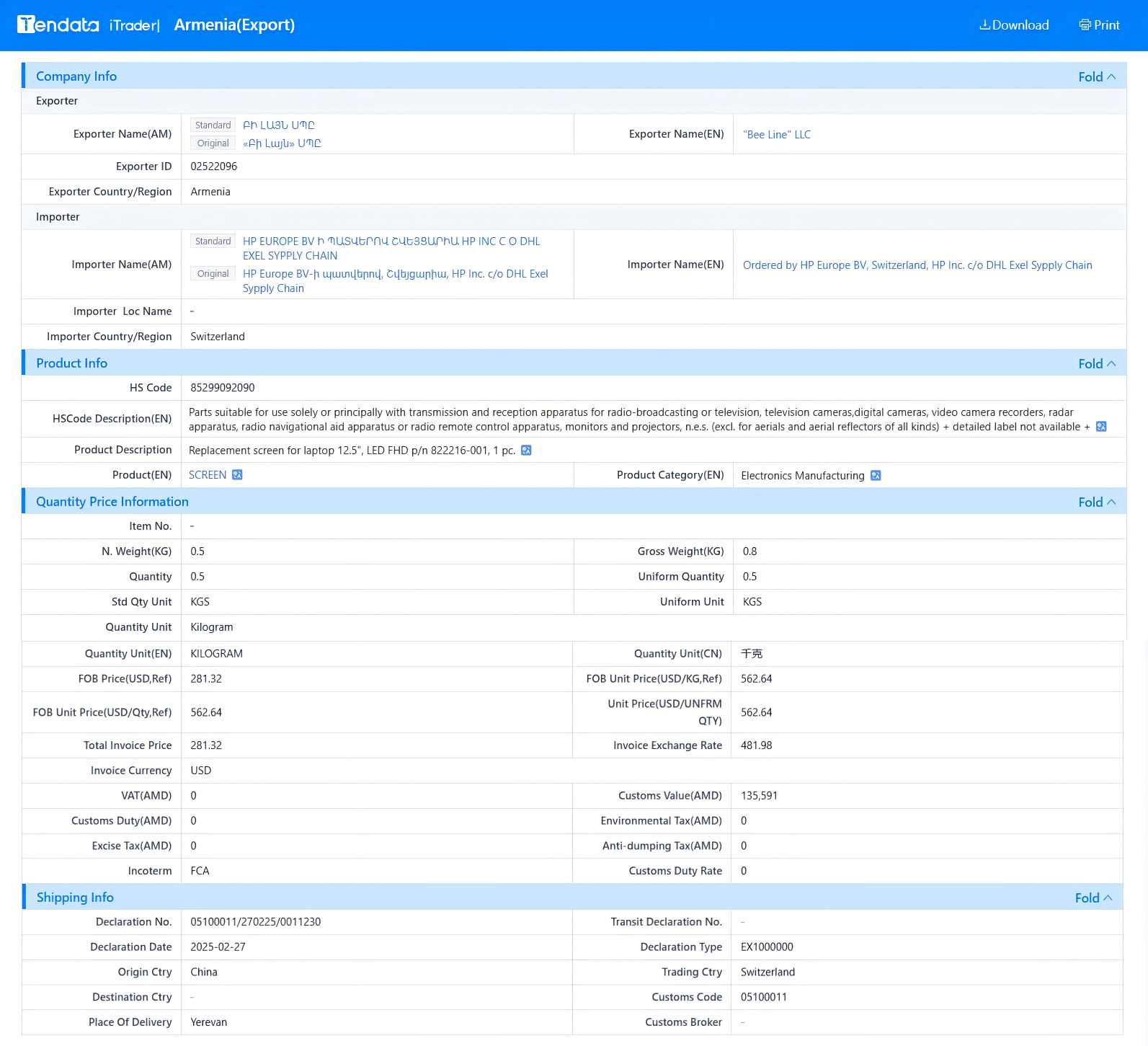This screenshot has width=1148, height=1046.
Task: Click the Importer subsection label
Action: click(x=58, y=217)
